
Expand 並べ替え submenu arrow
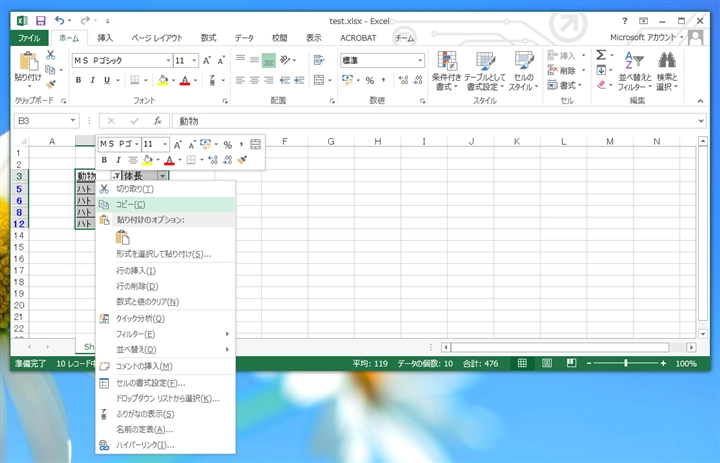227,350
